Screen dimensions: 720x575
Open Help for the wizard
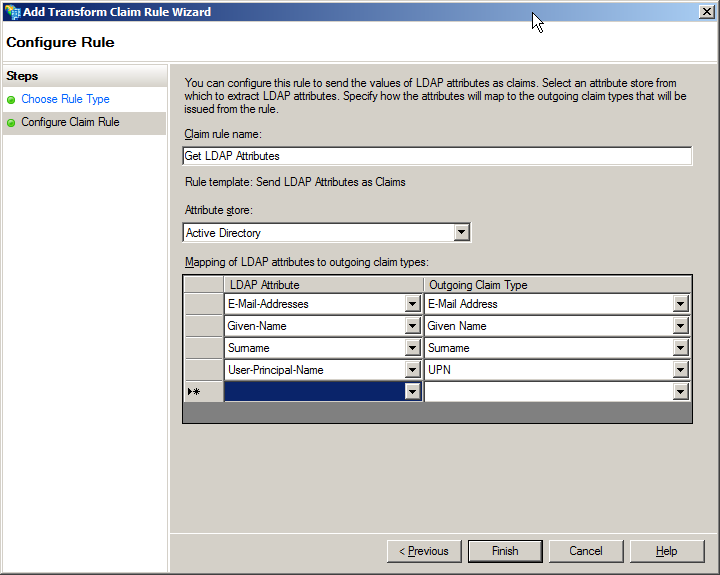click(x=667, y=551)
